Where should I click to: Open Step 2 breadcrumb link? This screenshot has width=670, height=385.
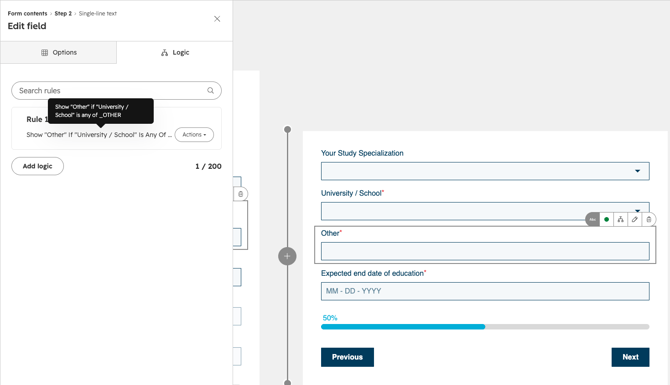[x=63, y=14]
